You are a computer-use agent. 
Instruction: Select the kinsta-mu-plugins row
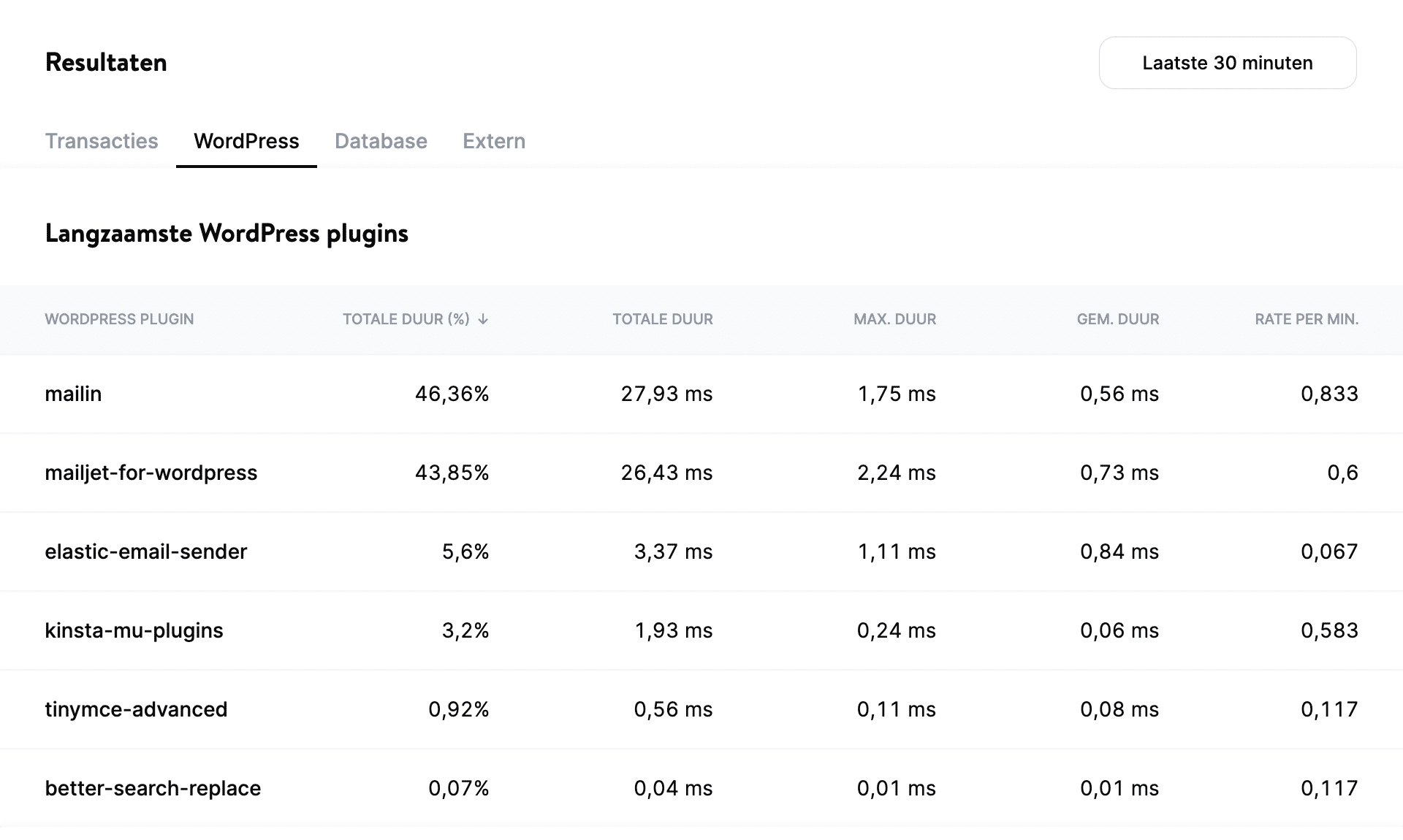[x=134, y=630]
